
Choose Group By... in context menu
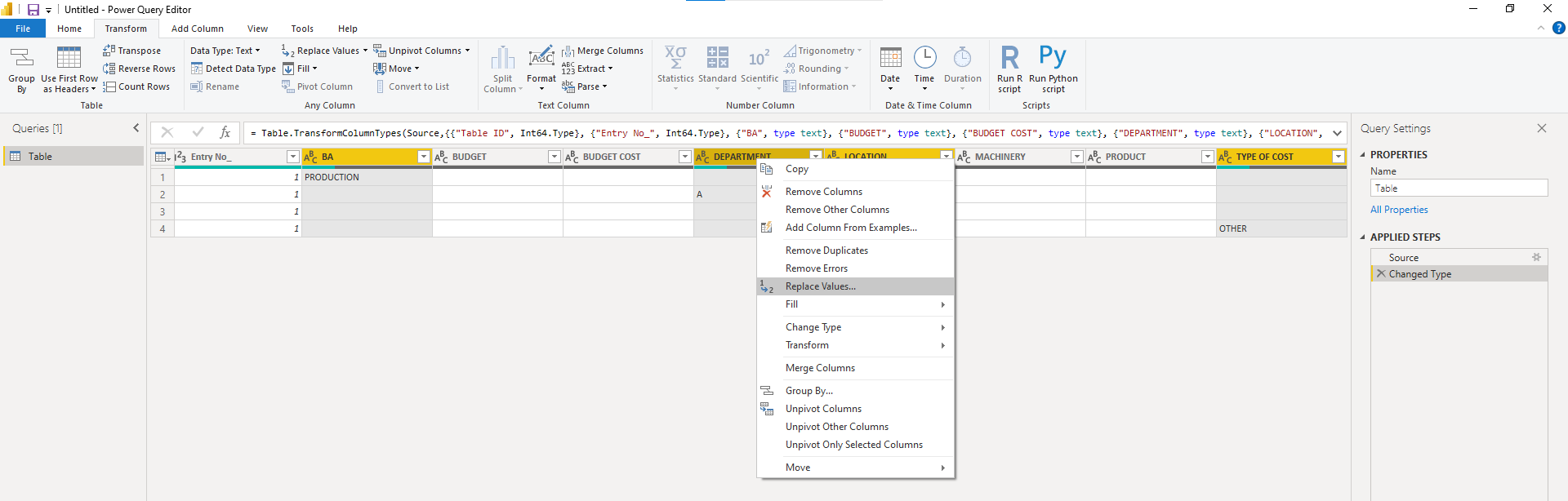[855, 391]
